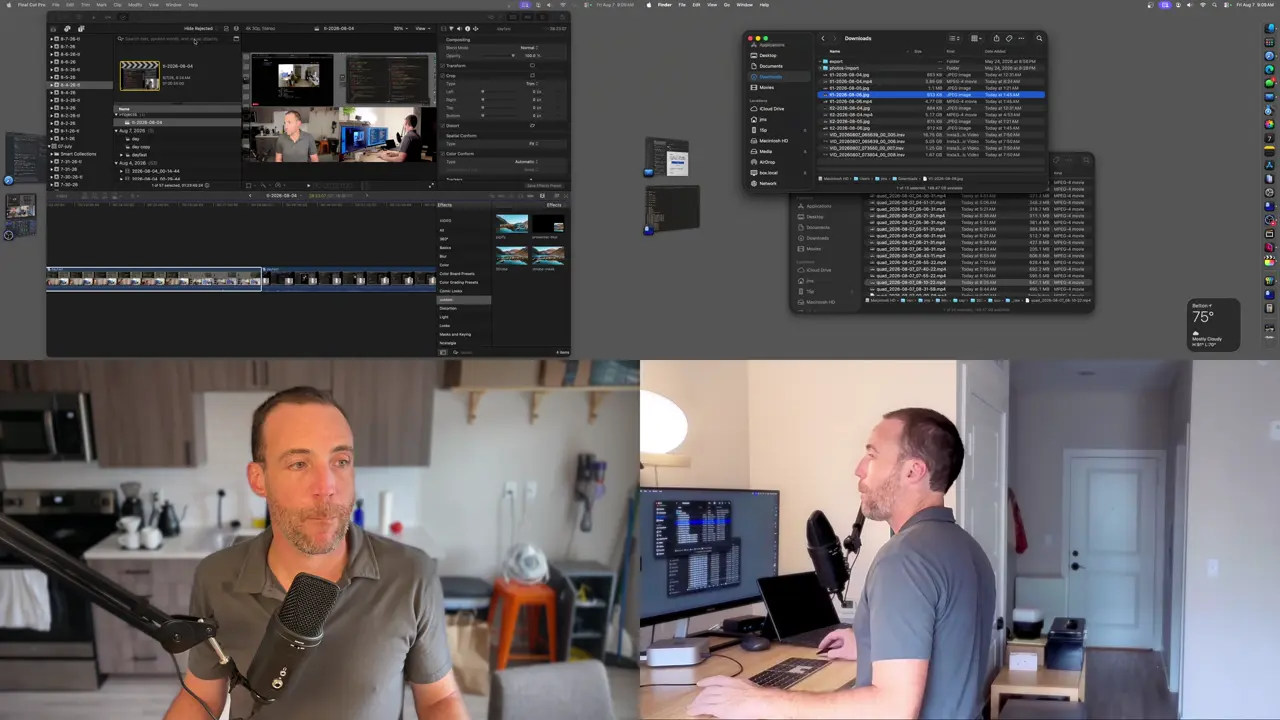Image resolution: width=1280 pixels, height=720 pixels.
Task: Click the clip appearance icon beside Hide Rejected
Action: click(226, 29)
